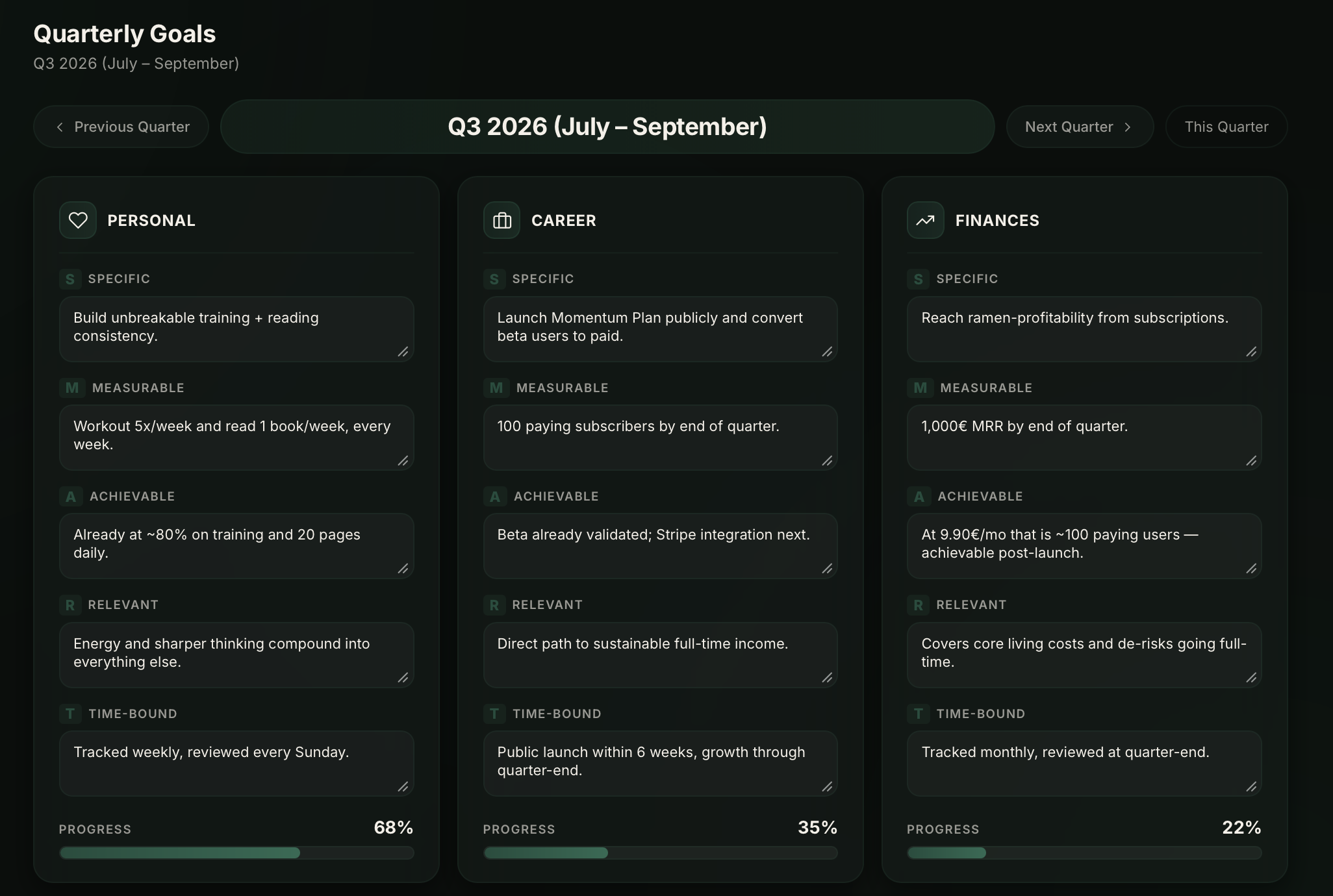Image resolution: width=1333 pixels, height=896 pixels.
Task: Click the M badge in Personal card
Action: [72, 388]
